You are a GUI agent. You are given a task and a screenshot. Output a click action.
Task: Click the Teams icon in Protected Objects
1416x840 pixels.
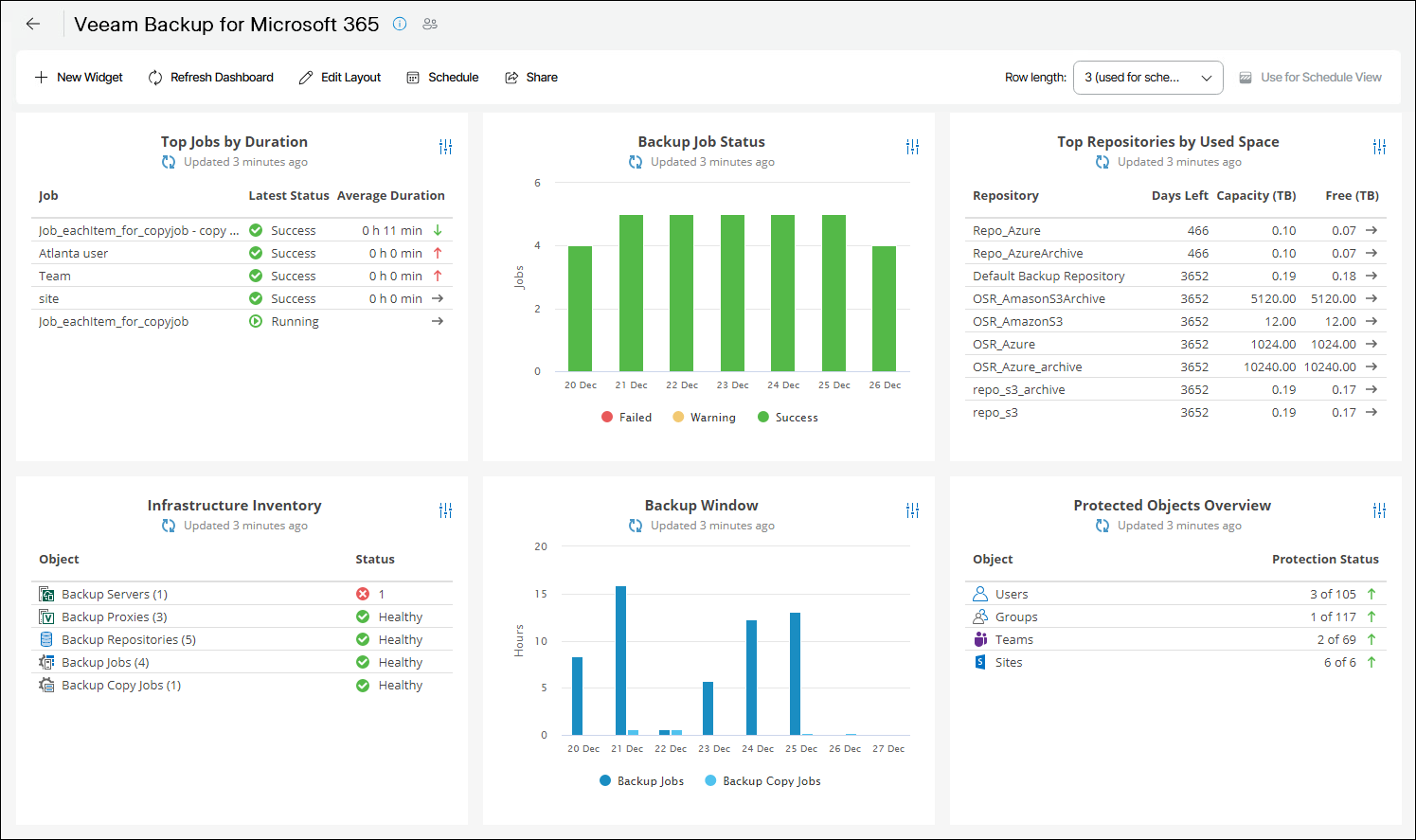[x=980, y=639]
